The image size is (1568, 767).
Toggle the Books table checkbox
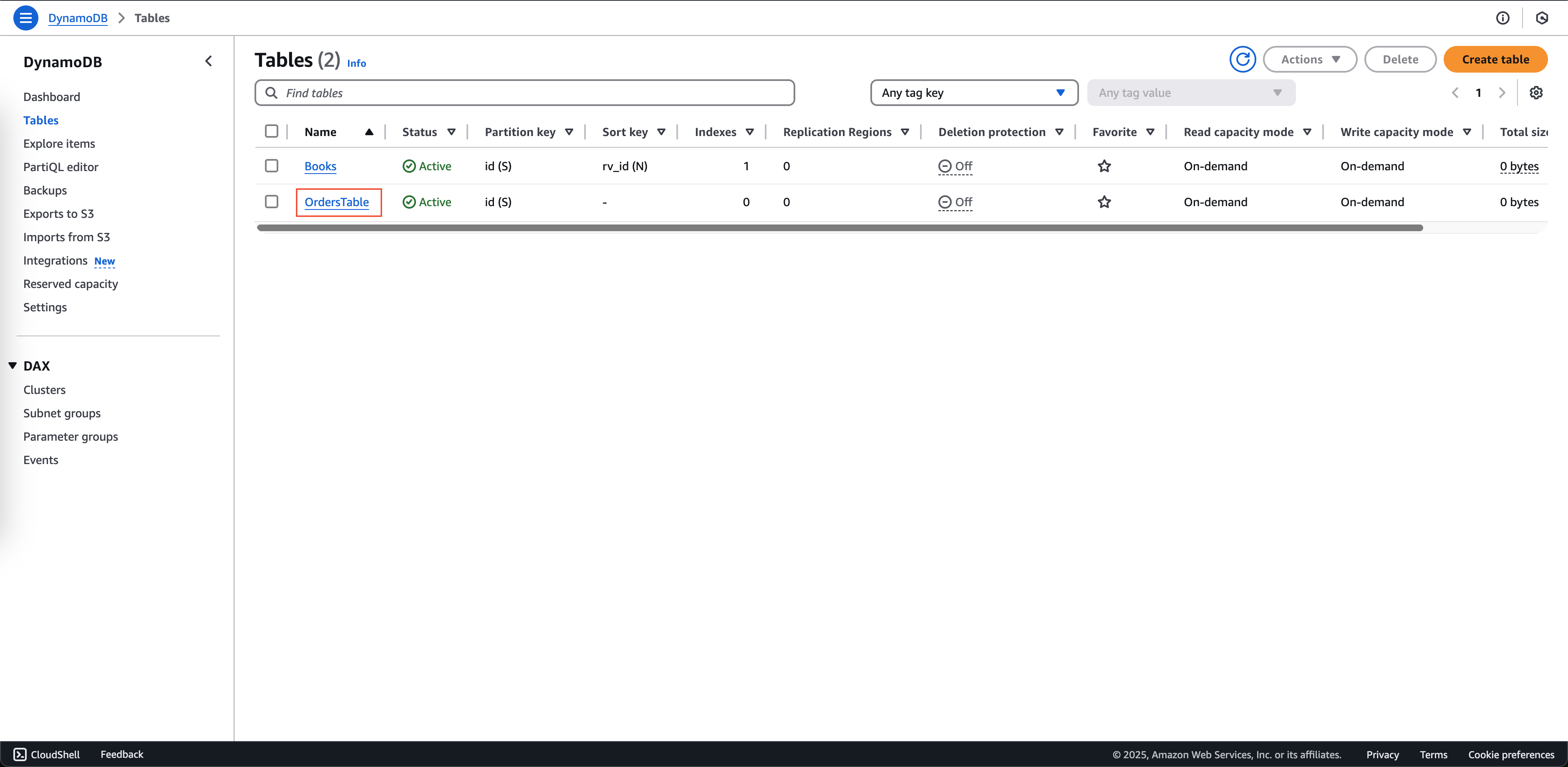pyautogui.click(x=271, y=165)
